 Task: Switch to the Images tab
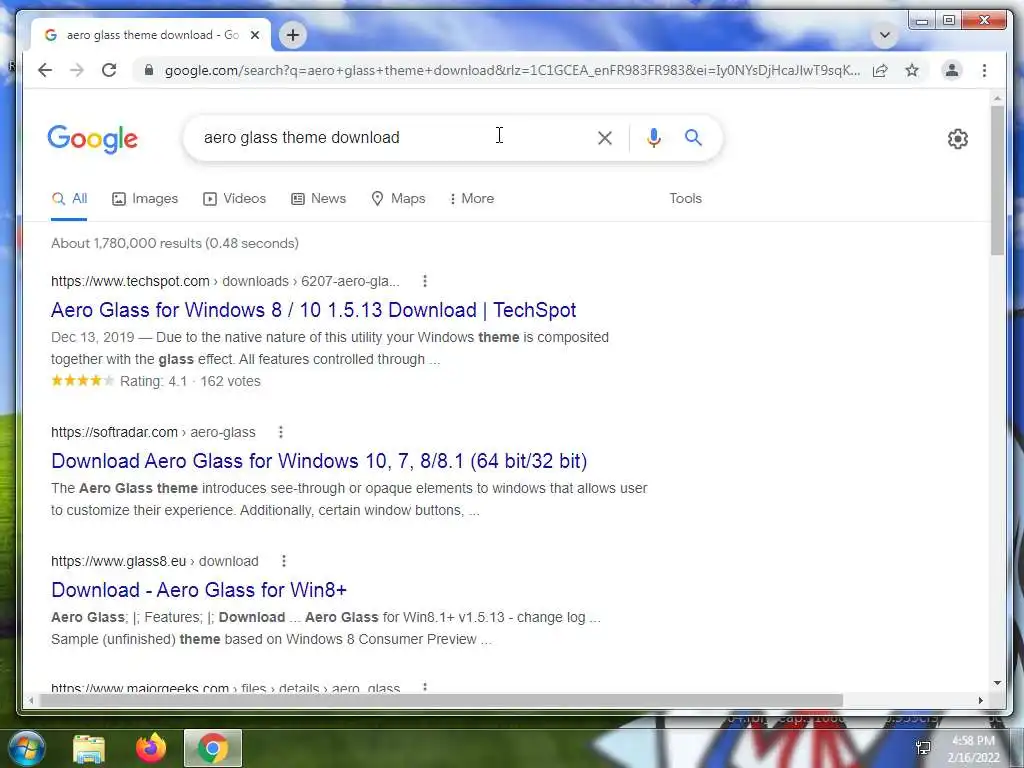pos(145,199)
